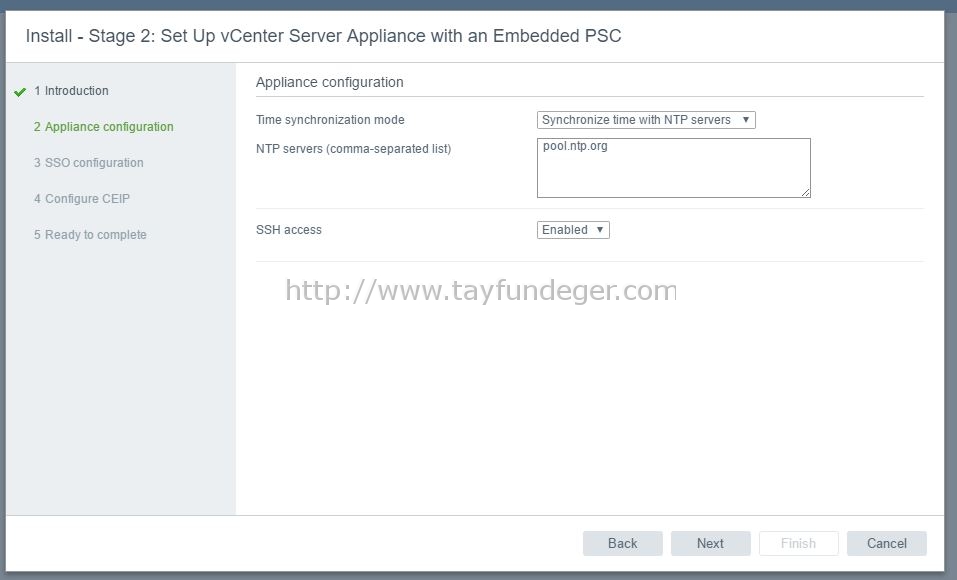Select step 4 Configure CEIP
This screenshot has height=580, width=957.
(x=82, y=199)
